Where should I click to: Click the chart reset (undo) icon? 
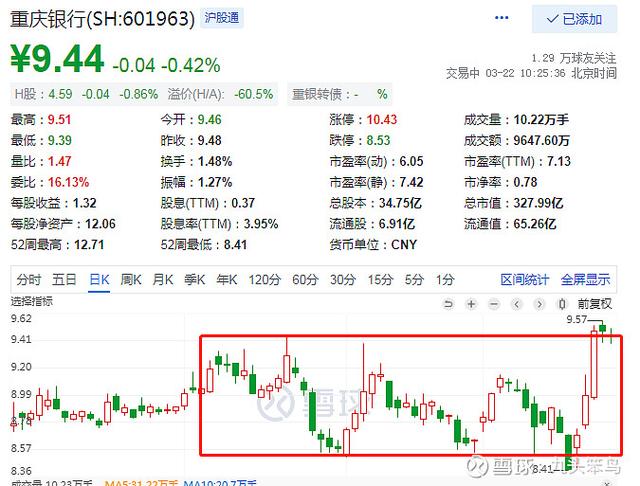click(448, 304)
